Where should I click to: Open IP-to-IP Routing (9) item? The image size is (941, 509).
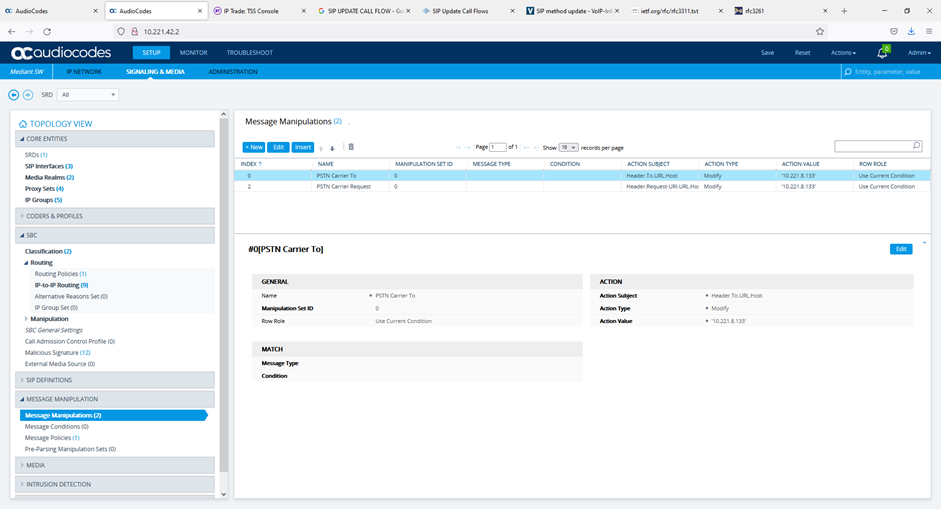click(x=61, y=285)
